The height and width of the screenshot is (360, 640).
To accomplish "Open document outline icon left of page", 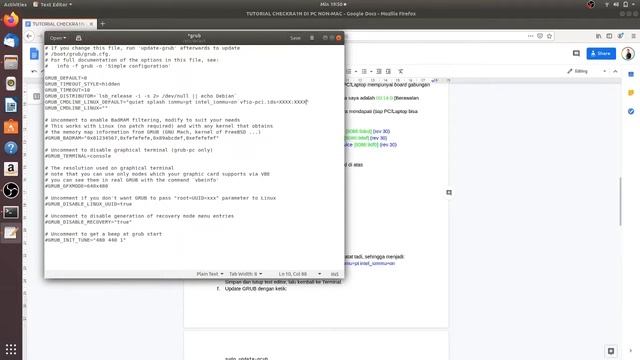I will tap(36, 96).
